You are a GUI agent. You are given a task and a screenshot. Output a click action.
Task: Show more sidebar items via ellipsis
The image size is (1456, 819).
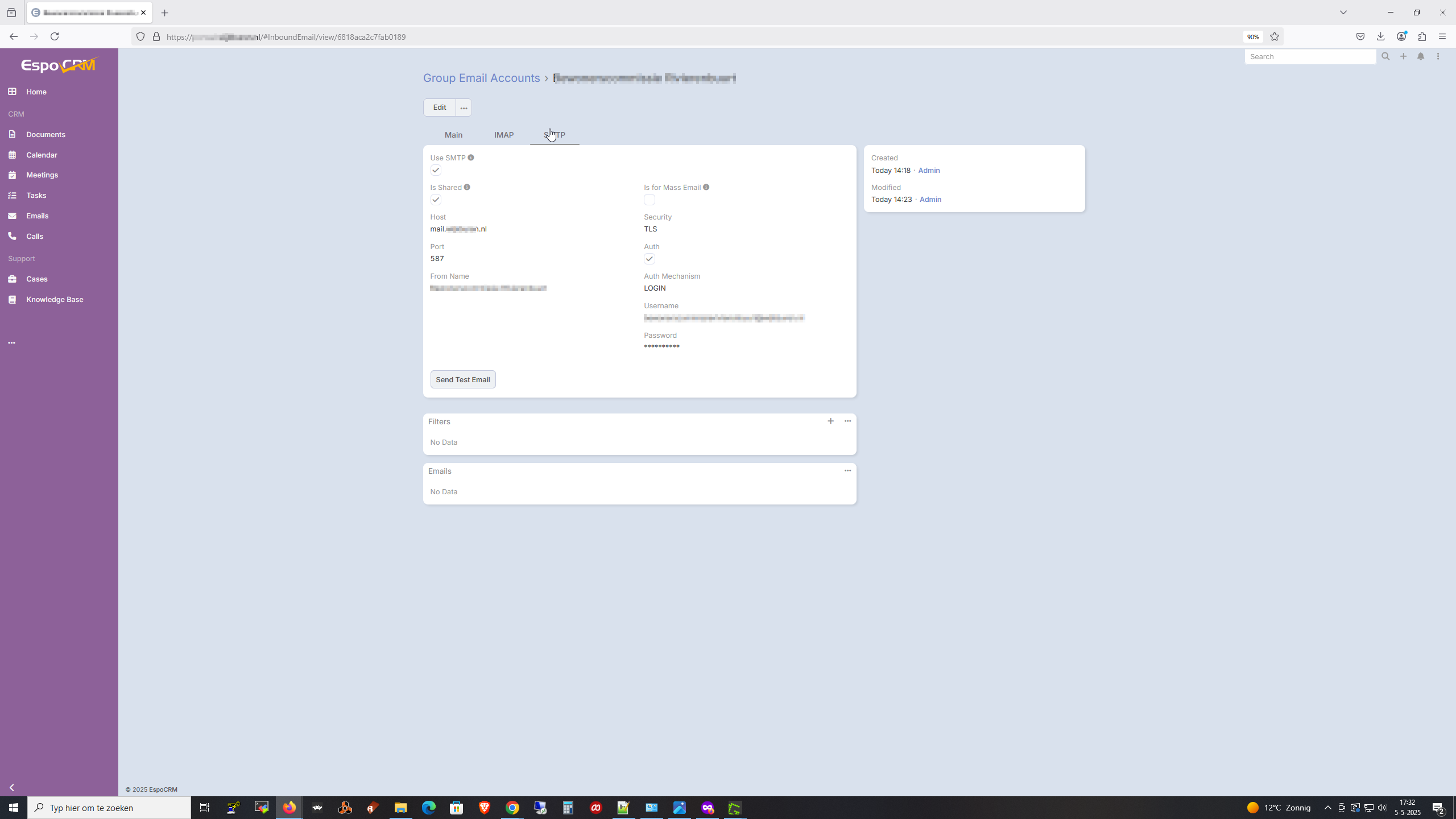pyautogui.click(x=12, y=343)
